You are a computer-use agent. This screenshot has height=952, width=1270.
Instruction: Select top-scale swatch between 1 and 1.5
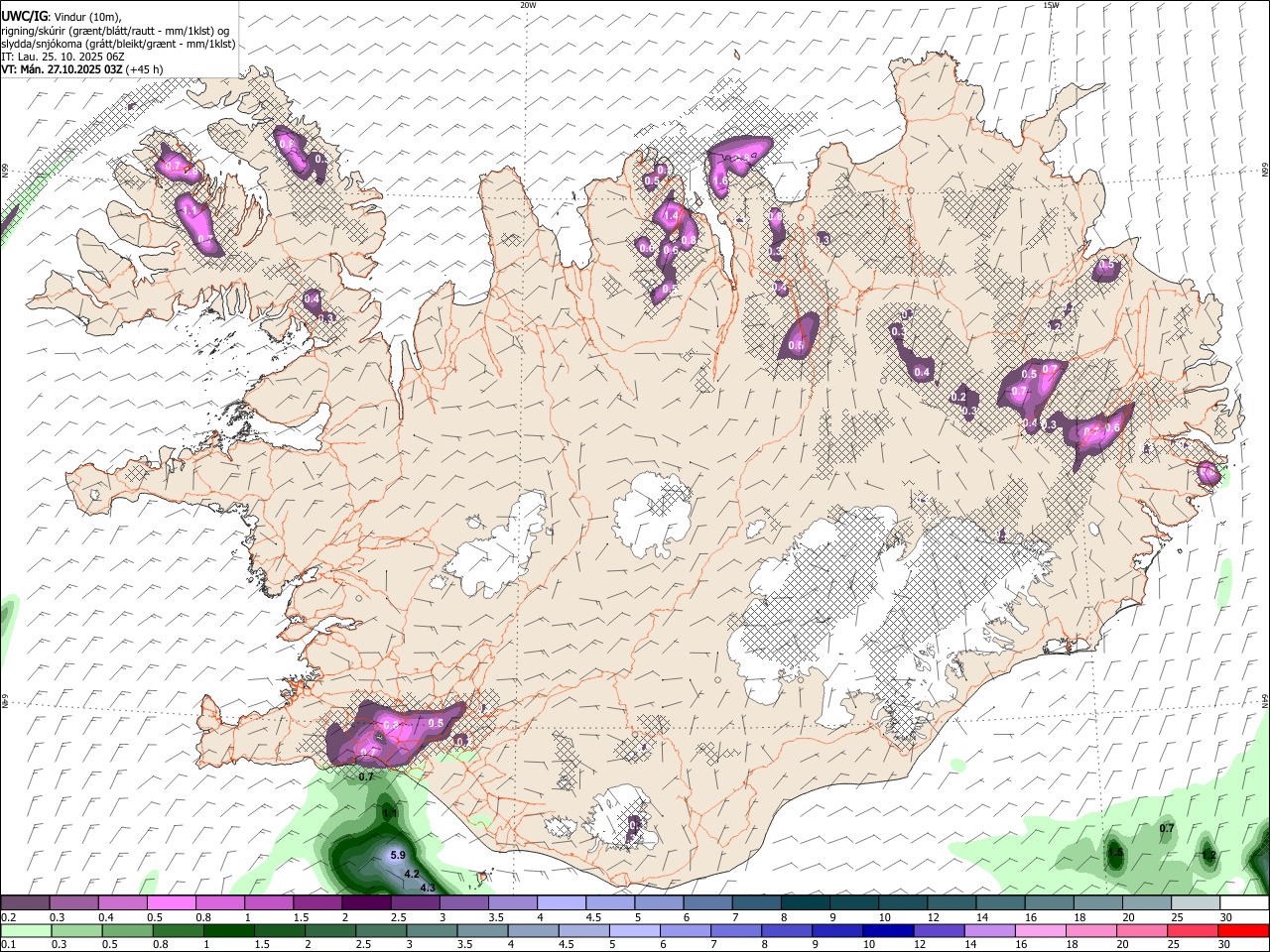268,903
